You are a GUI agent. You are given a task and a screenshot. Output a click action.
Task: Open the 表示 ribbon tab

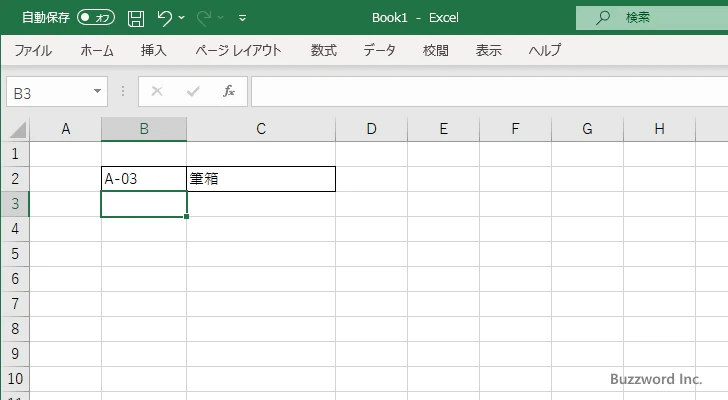488,50
